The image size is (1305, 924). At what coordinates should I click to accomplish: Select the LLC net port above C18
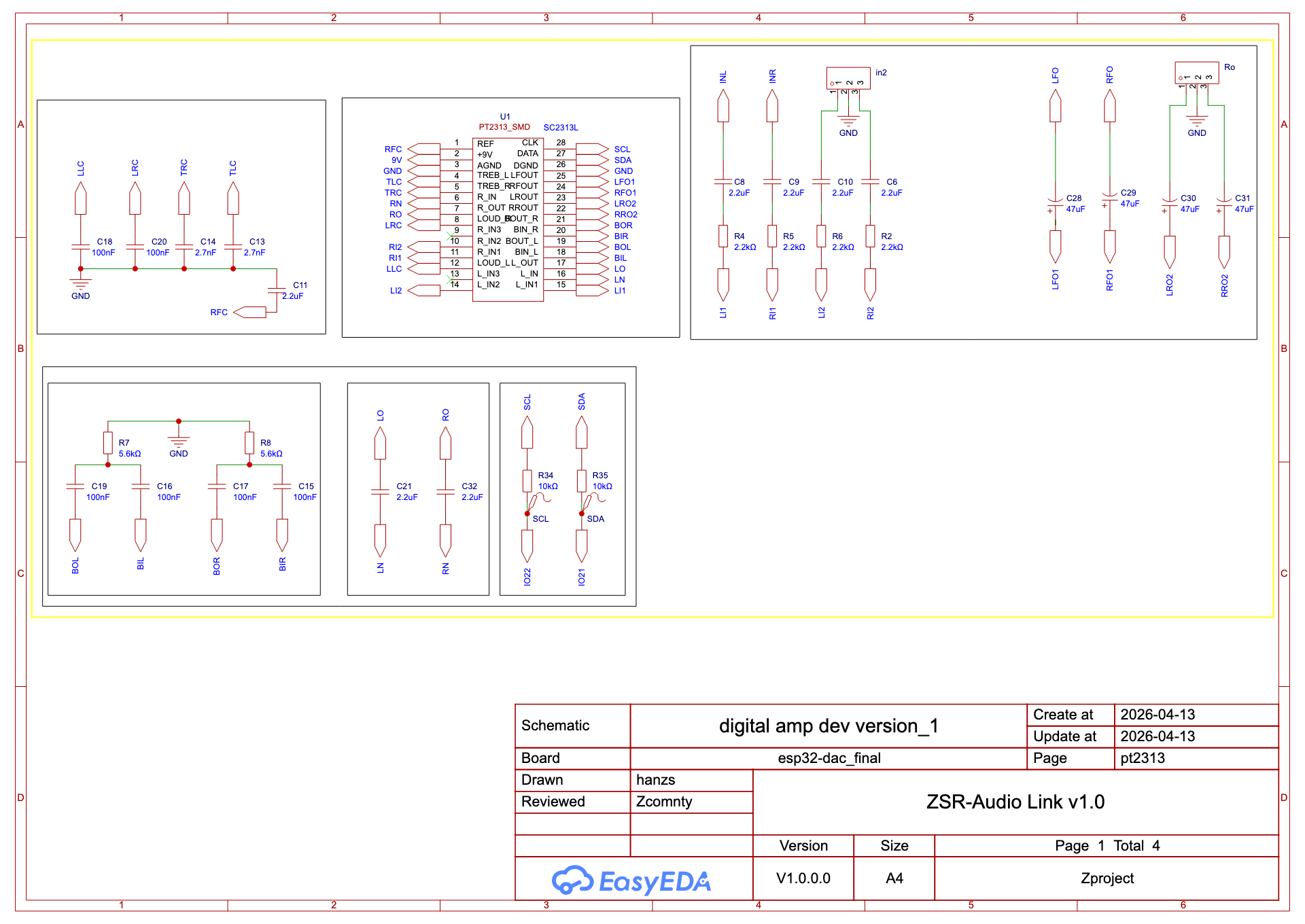[81, 198]
